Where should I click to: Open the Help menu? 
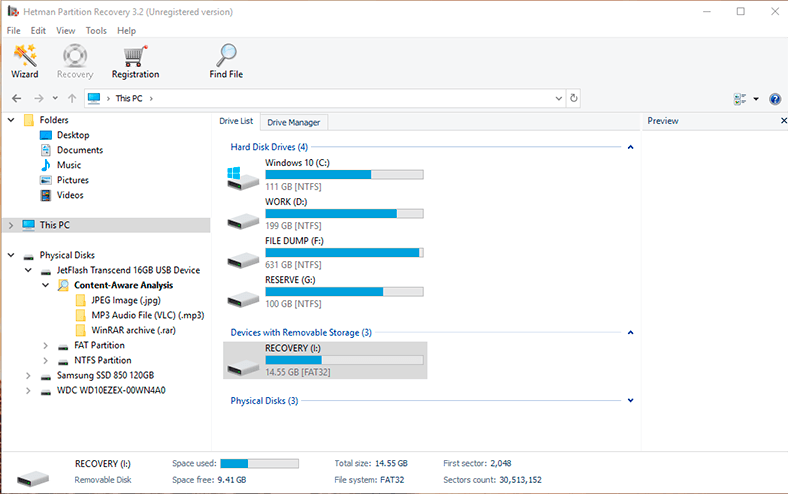pos(127,31)
